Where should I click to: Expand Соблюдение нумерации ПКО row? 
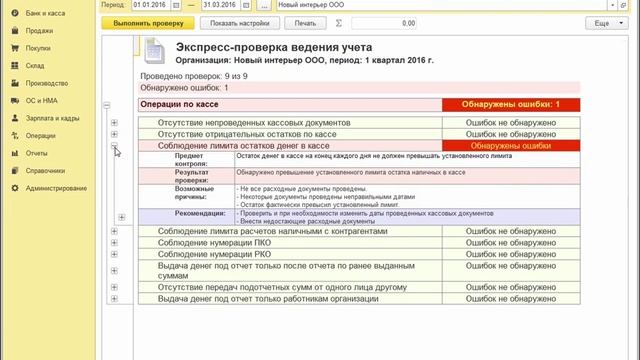pyautogui.click(x=114, y=242)
